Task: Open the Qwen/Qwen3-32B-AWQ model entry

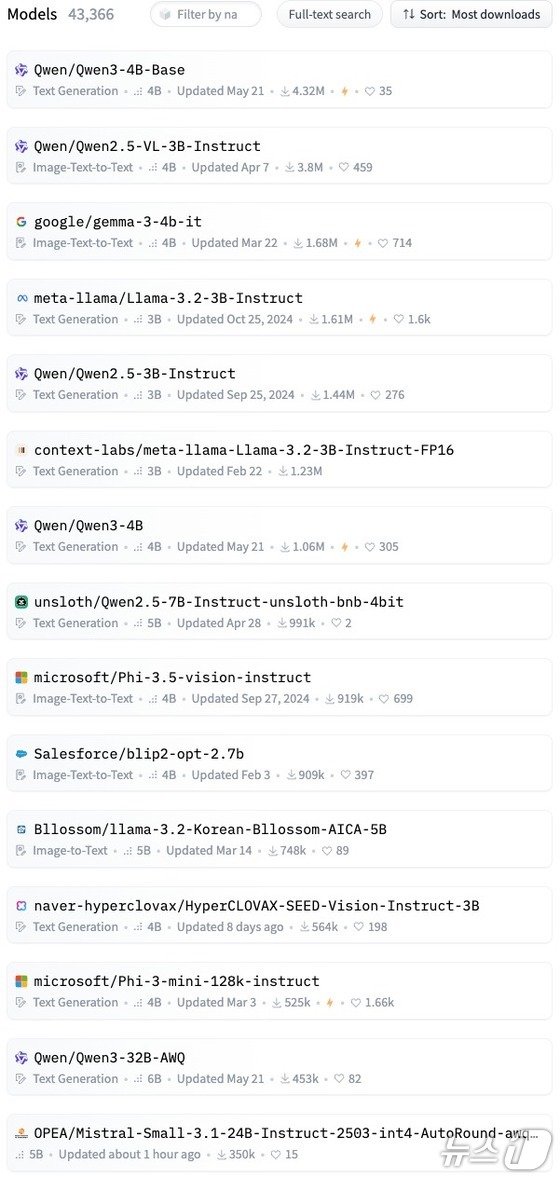Action: (x=110, y=1058)
